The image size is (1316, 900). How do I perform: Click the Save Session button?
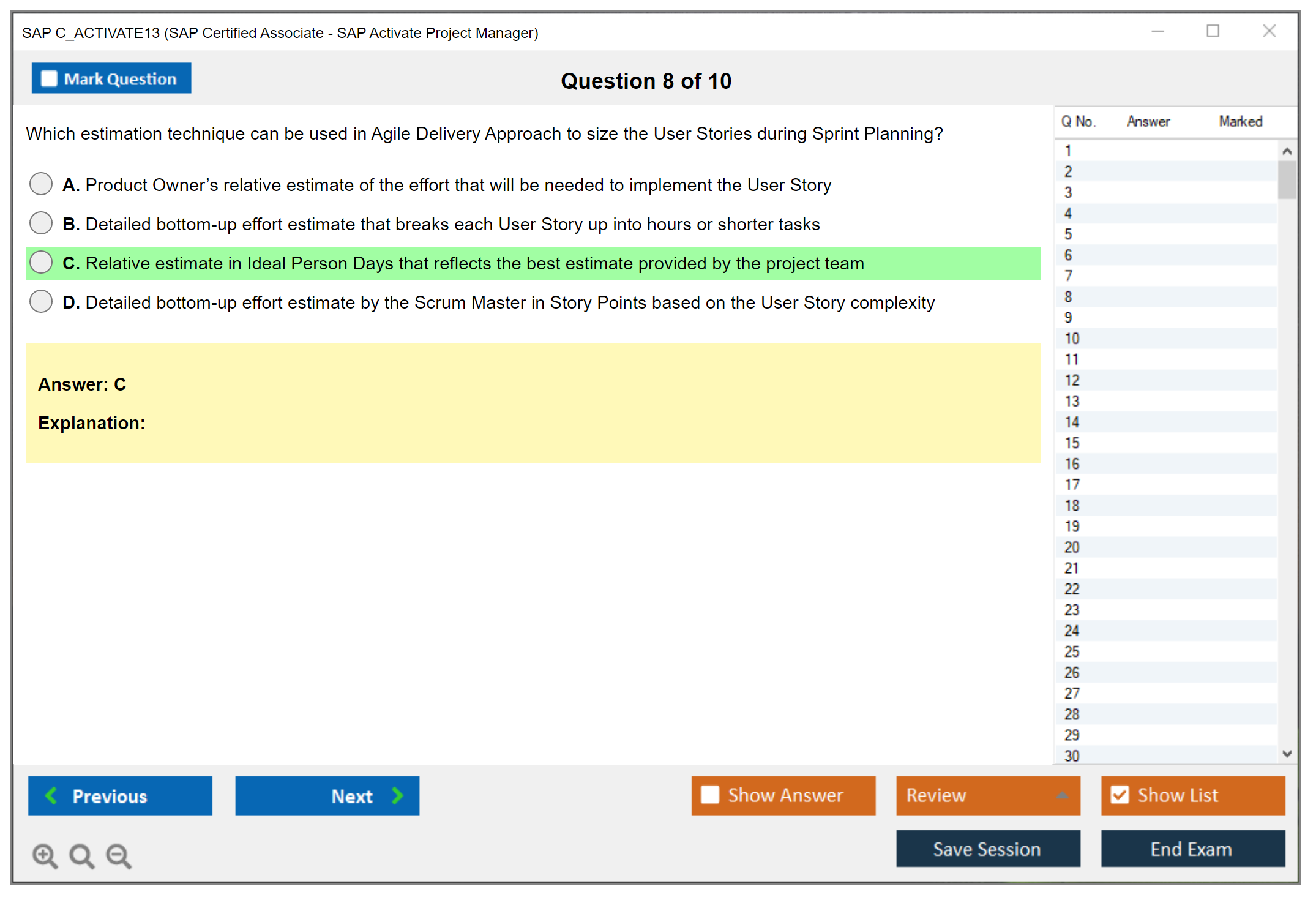click(987, 849)
